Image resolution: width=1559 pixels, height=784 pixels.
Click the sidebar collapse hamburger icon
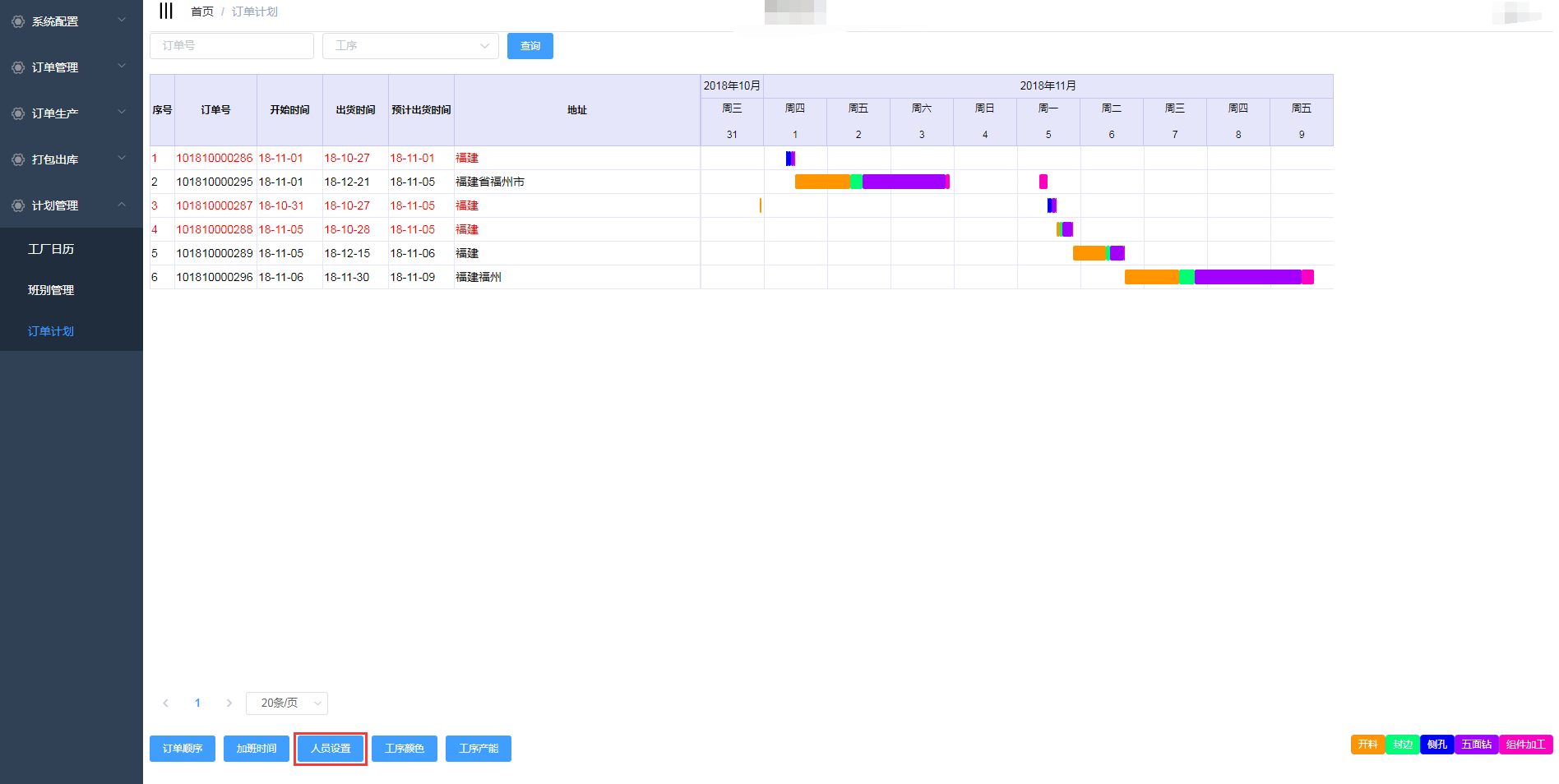166,11
